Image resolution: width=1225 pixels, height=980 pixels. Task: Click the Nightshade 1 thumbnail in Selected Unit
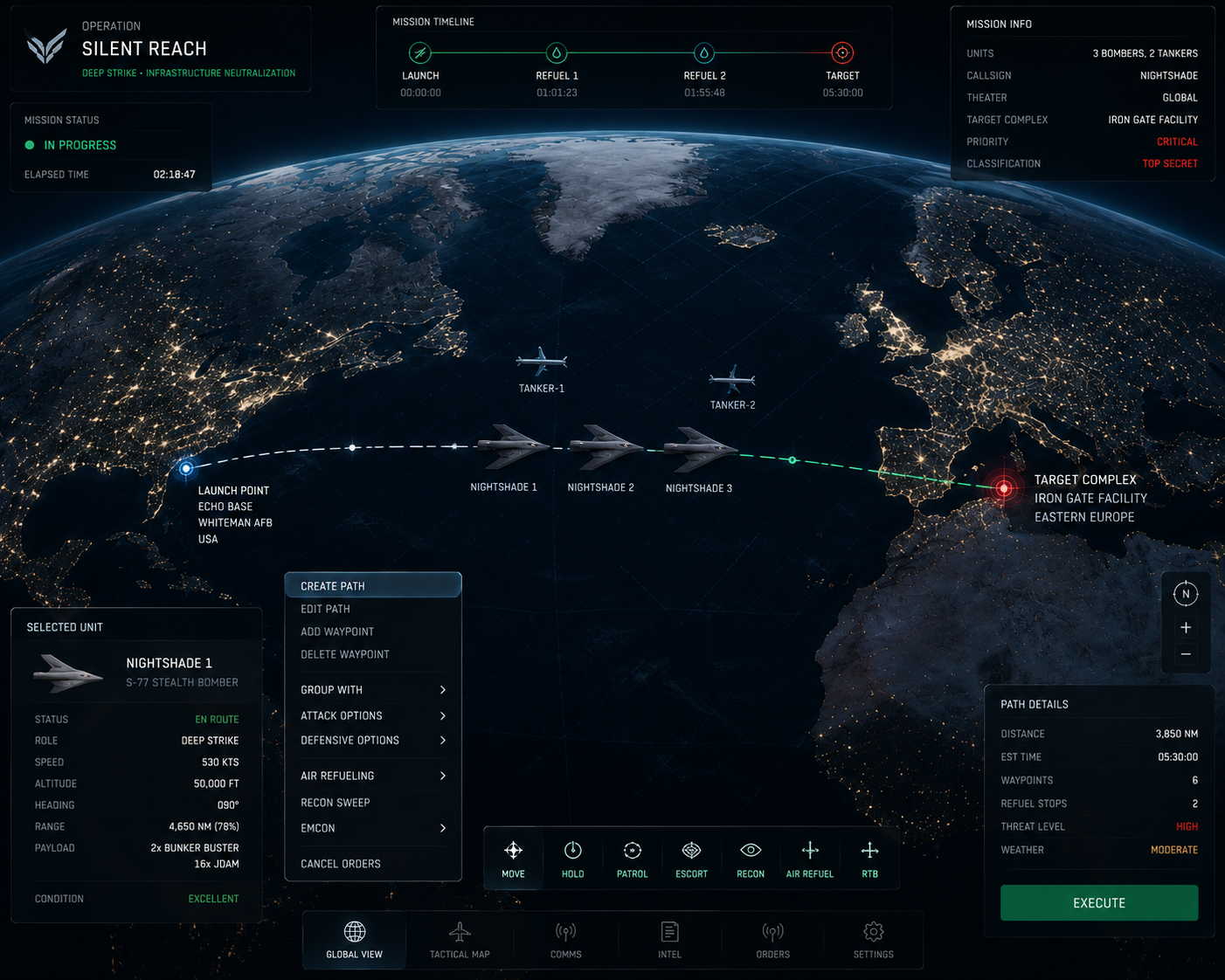tap(68, 673)
